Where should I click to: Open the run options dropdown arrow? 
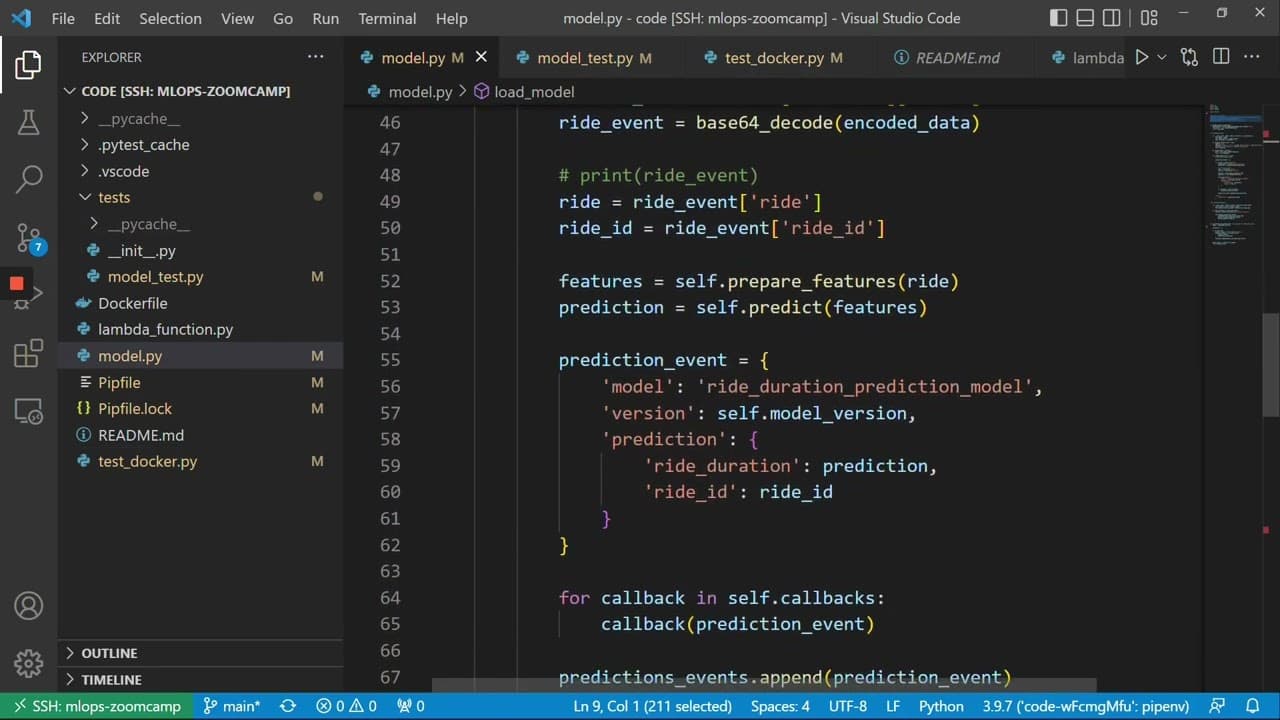click(x=1161, y=58)
